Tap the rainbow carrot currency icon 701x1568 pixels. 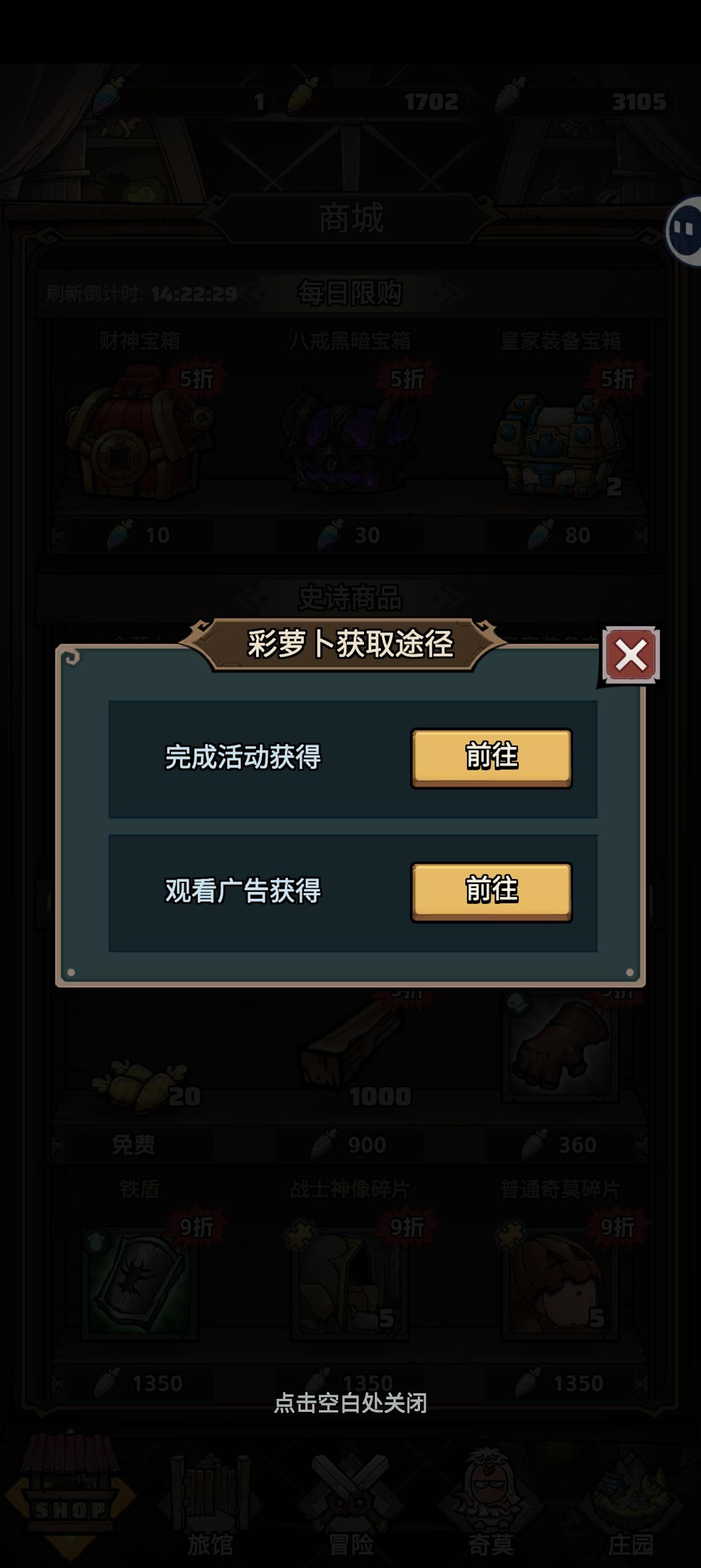pyautogui.click(x=109, y=97)
